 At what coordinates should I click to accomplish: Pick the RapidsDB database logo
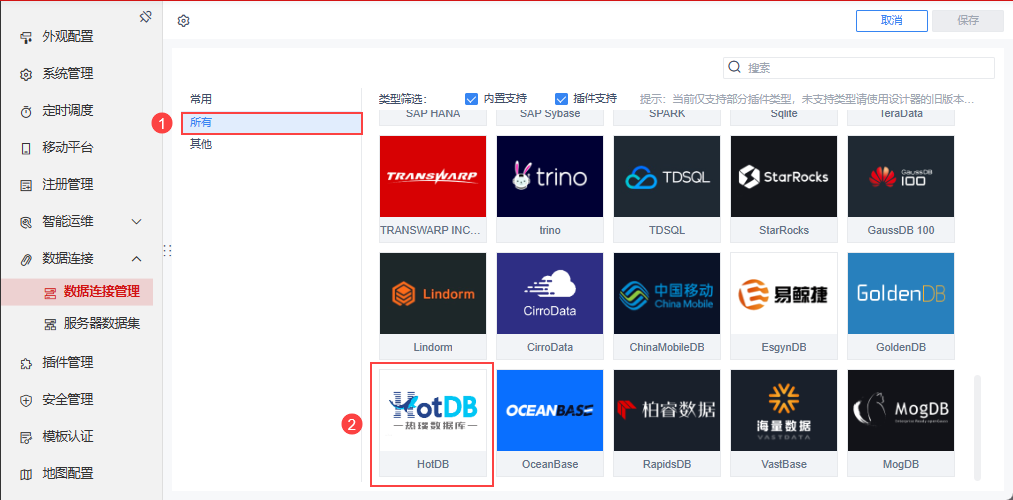[667, 410]
